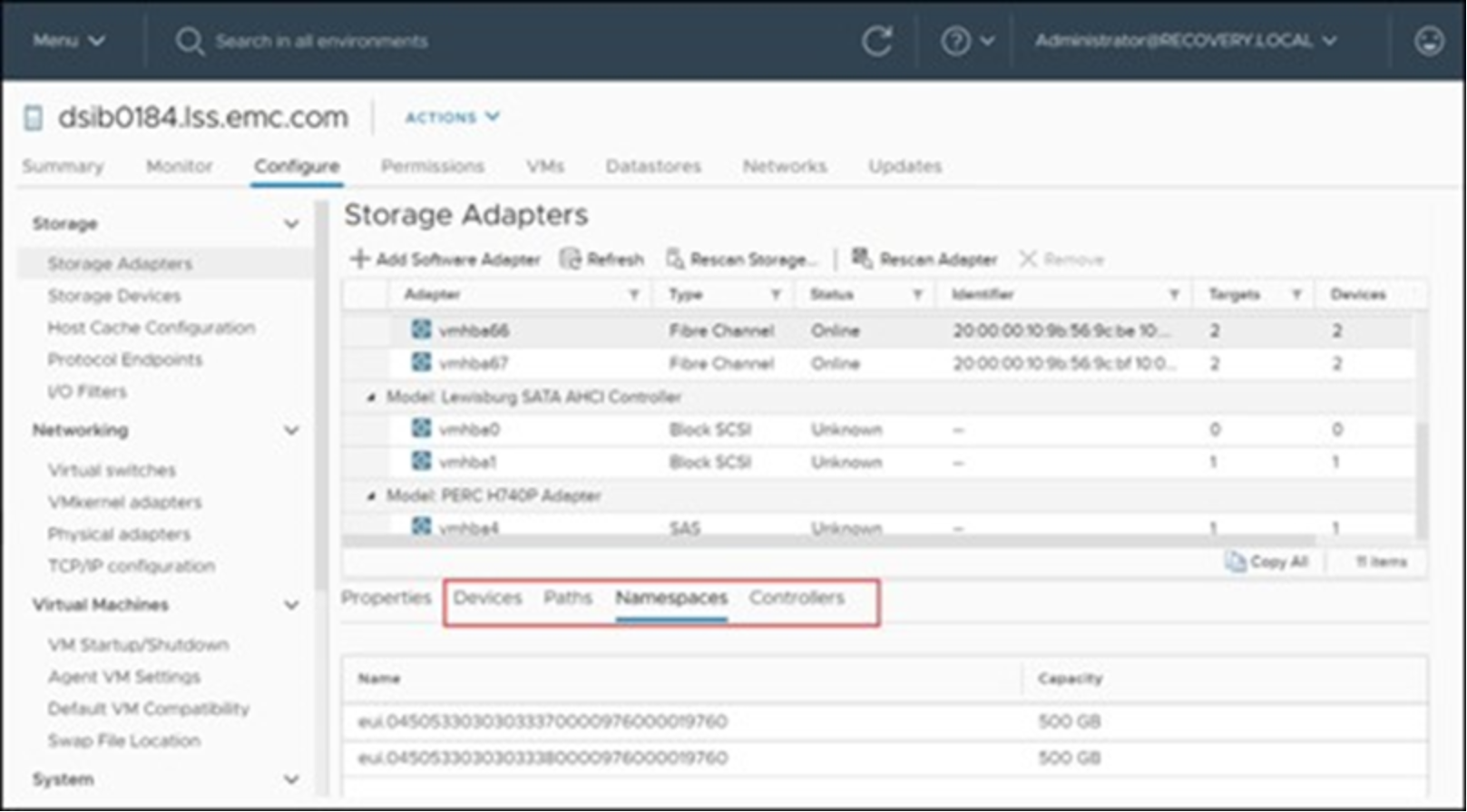Switch to the Paths tab
The image size is (1467, 812).
(x=568, y=598)
